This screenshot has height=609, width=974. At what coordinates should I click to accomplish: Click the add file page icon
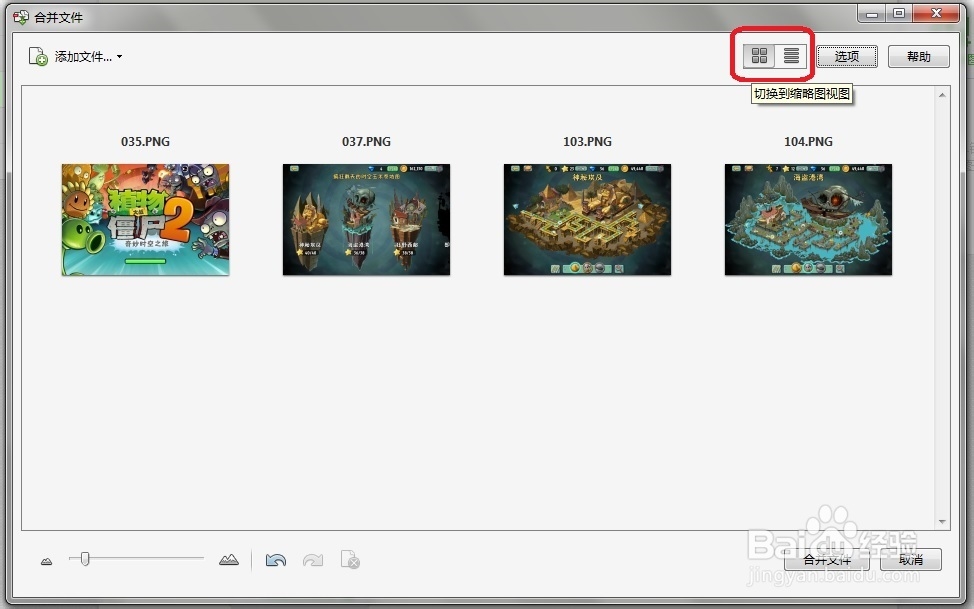38,57
